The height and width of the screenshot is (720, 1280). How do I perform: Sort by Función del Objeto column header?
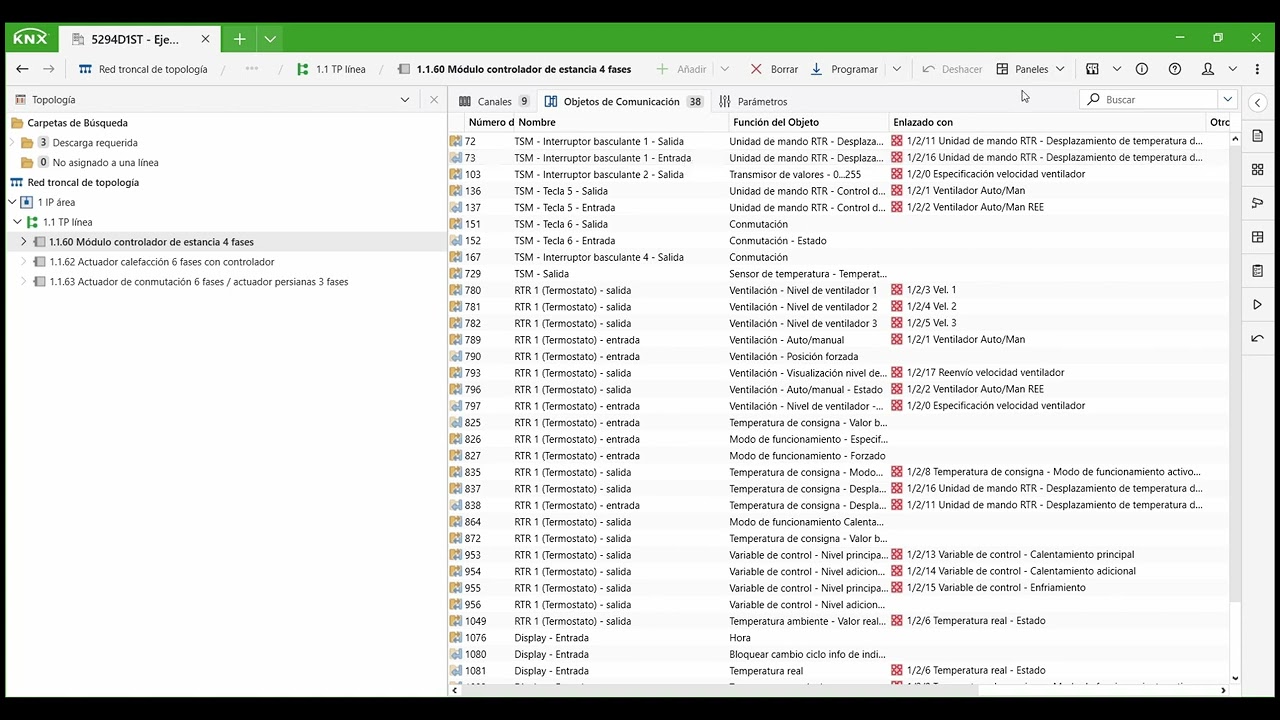pos(809,122)
